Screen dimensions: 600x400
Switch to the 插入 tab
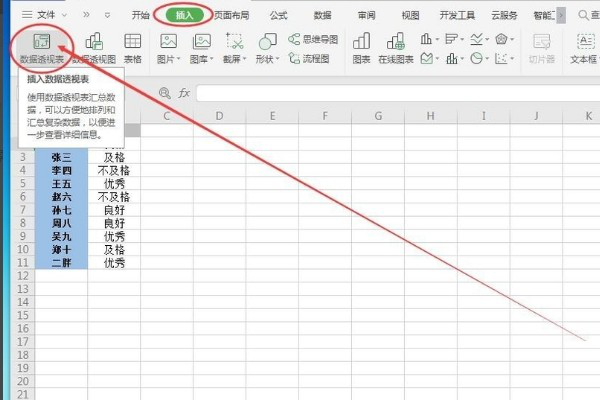point(184,15)
